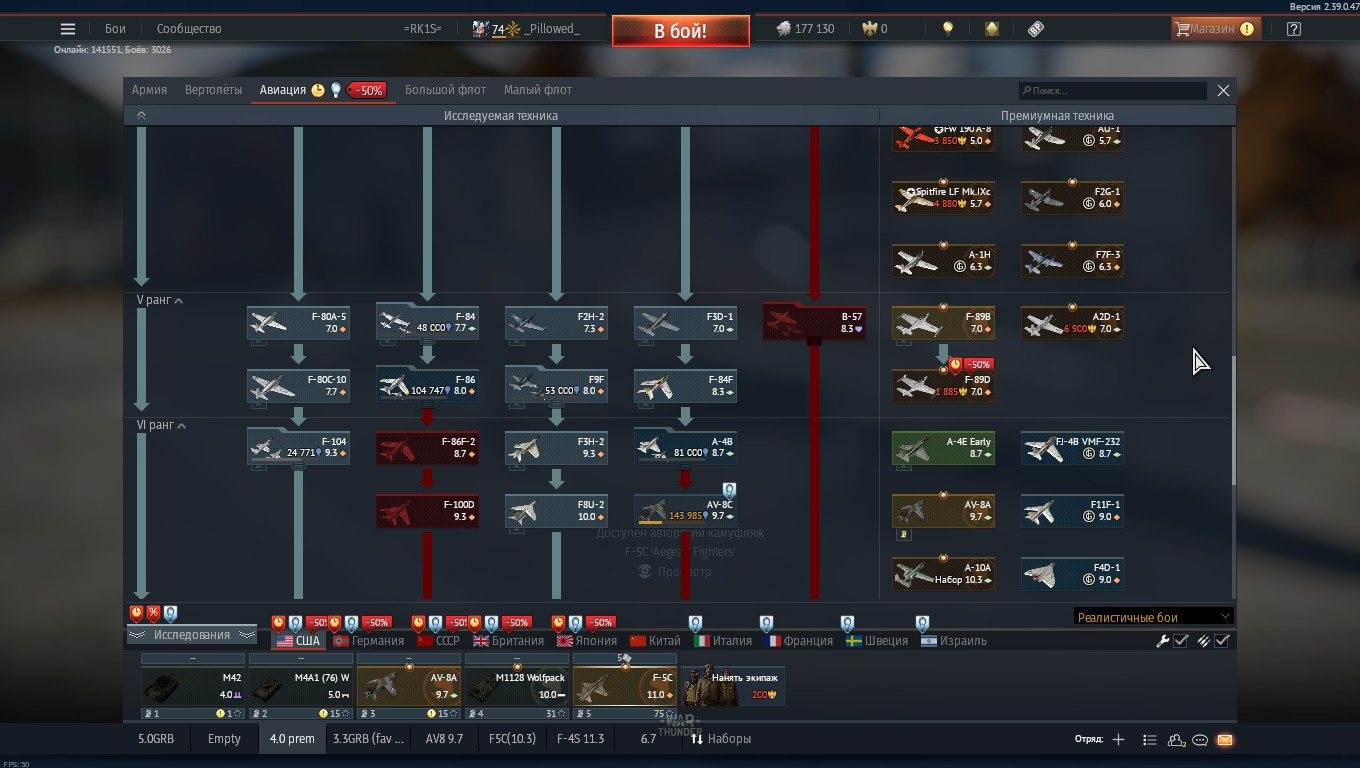This screenshot has height=768, width=1360.
Task: Open the Сообщество menu
Action: tap(188, 29)
